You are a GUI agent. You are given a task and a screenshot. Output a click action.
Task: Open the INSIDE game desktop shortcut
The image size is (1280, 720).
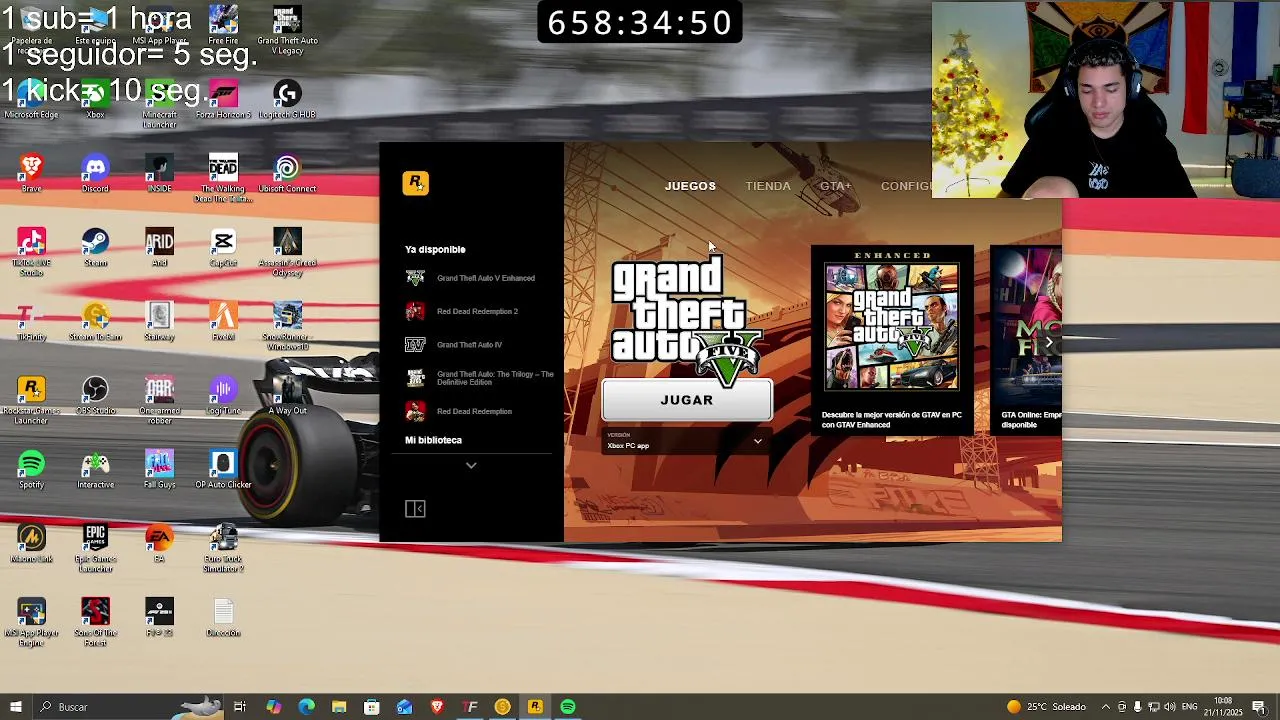(x=159, y=173)
